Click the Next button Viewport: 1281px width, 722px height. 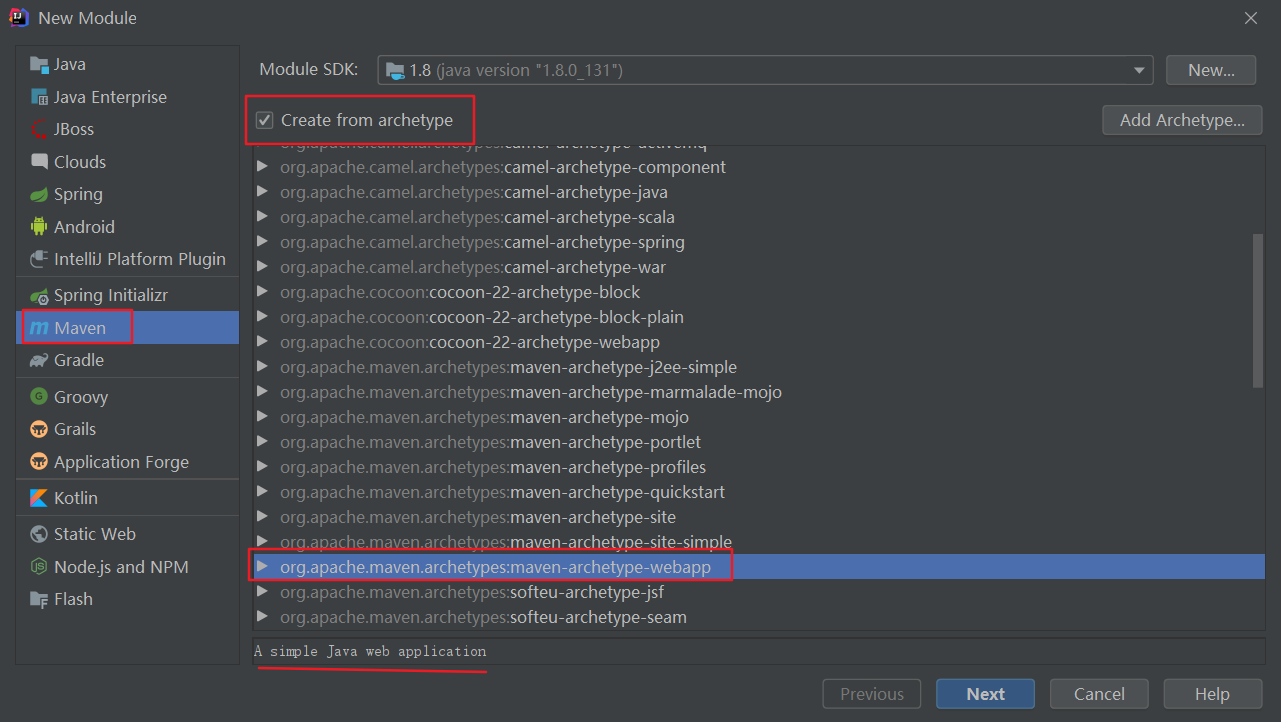tap(985, 694)
